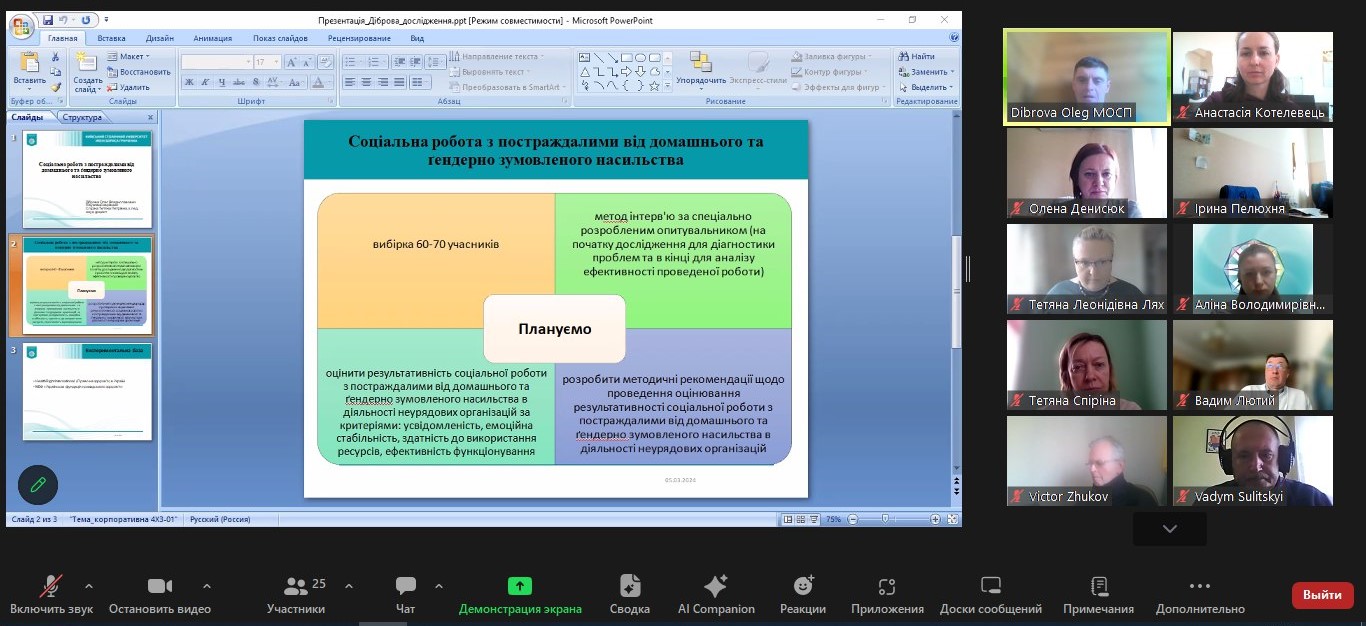
Task: Open Whiteboards from the Zoom toolbar
Action: 990,587
